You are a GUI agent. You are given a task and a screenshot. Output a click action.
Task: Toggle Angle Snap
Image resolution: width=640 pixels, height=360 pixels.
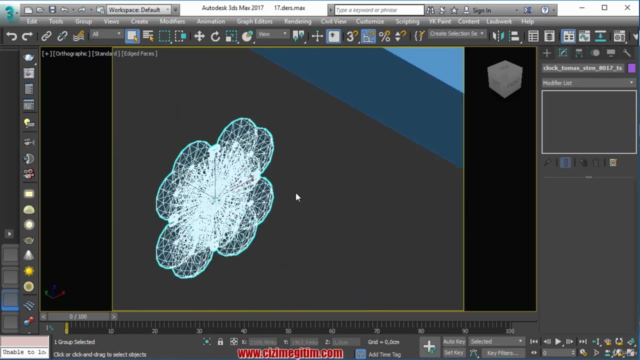[368, 36]
